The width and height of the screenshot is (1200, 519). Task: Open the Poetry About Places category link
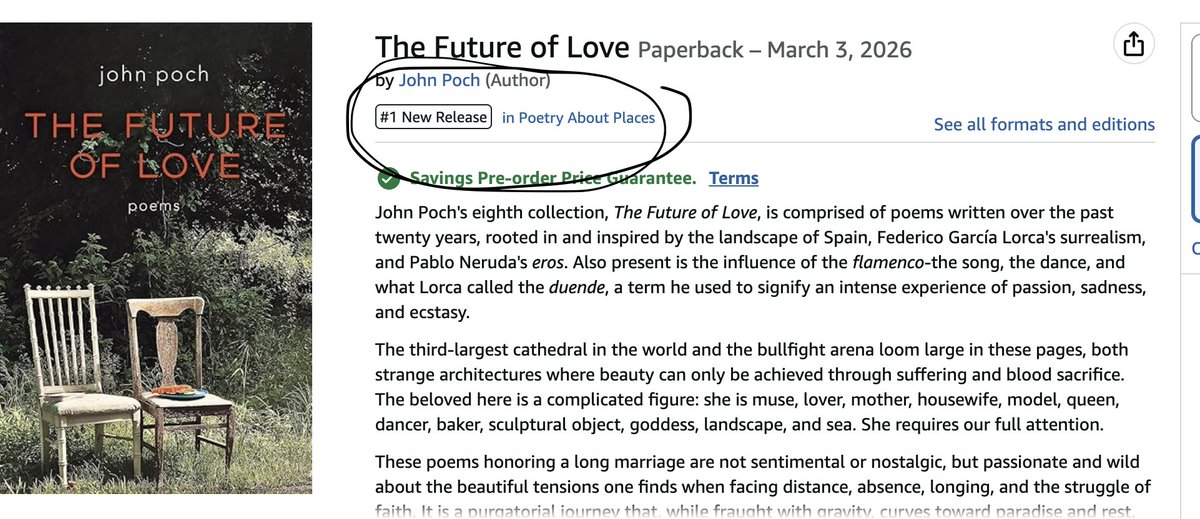click(579, 118)
